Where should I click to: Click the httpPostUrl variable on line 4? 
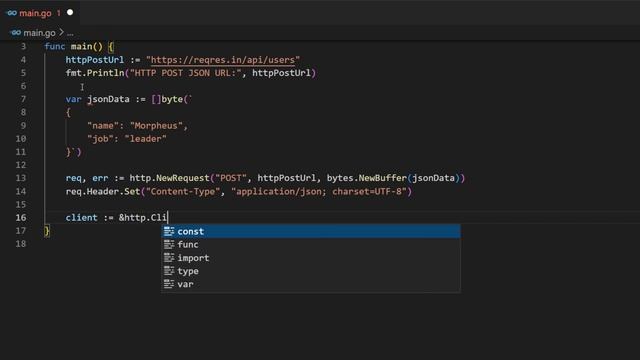pyautogui.click(x=95, y=60)
